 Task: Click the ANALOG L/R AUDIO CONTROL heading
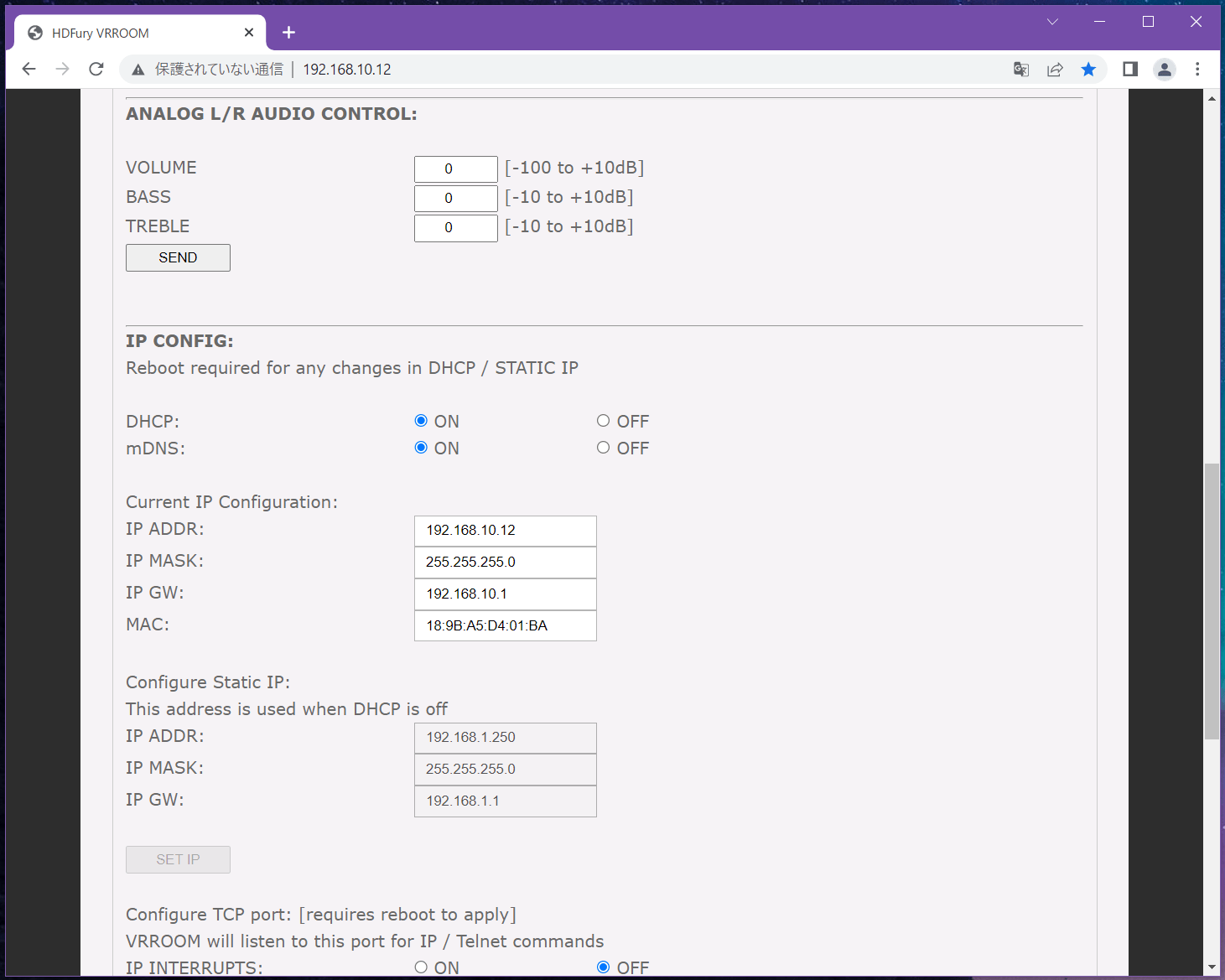(272, 114)
